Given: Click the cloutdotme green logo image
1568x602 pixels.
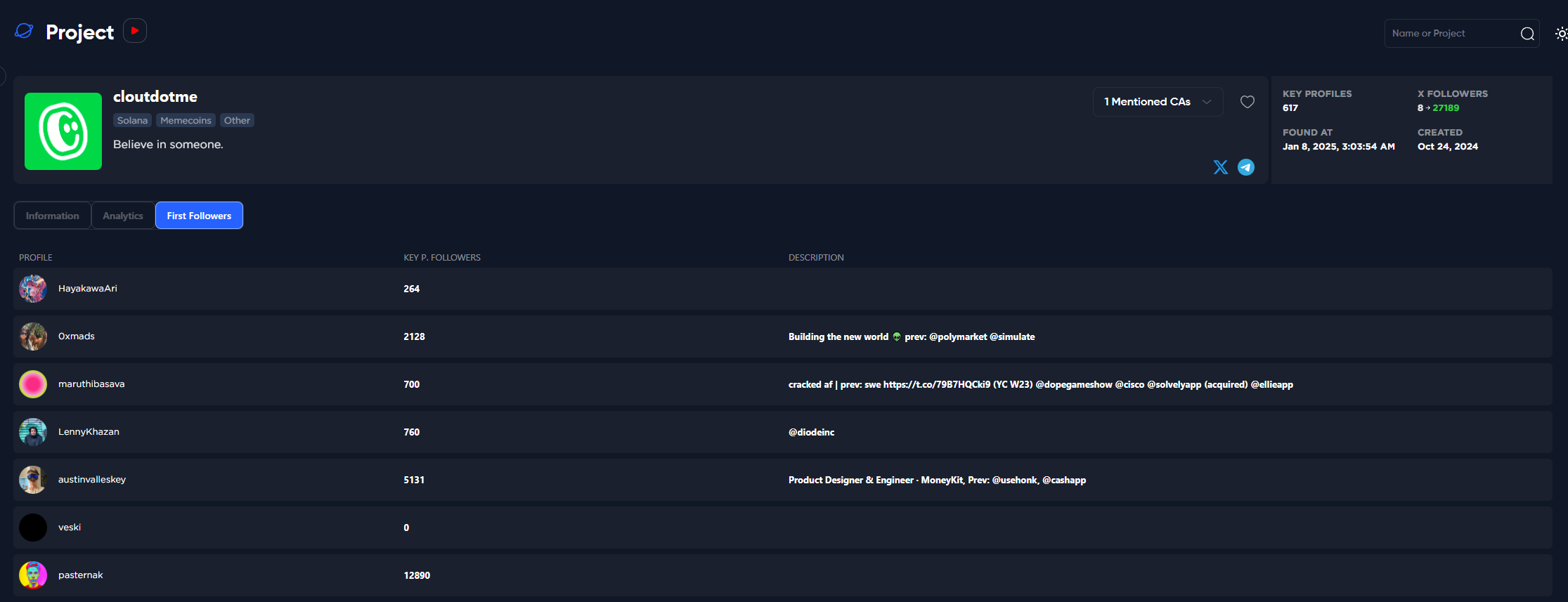Looking at the screenshot, I should pos(63,131).
